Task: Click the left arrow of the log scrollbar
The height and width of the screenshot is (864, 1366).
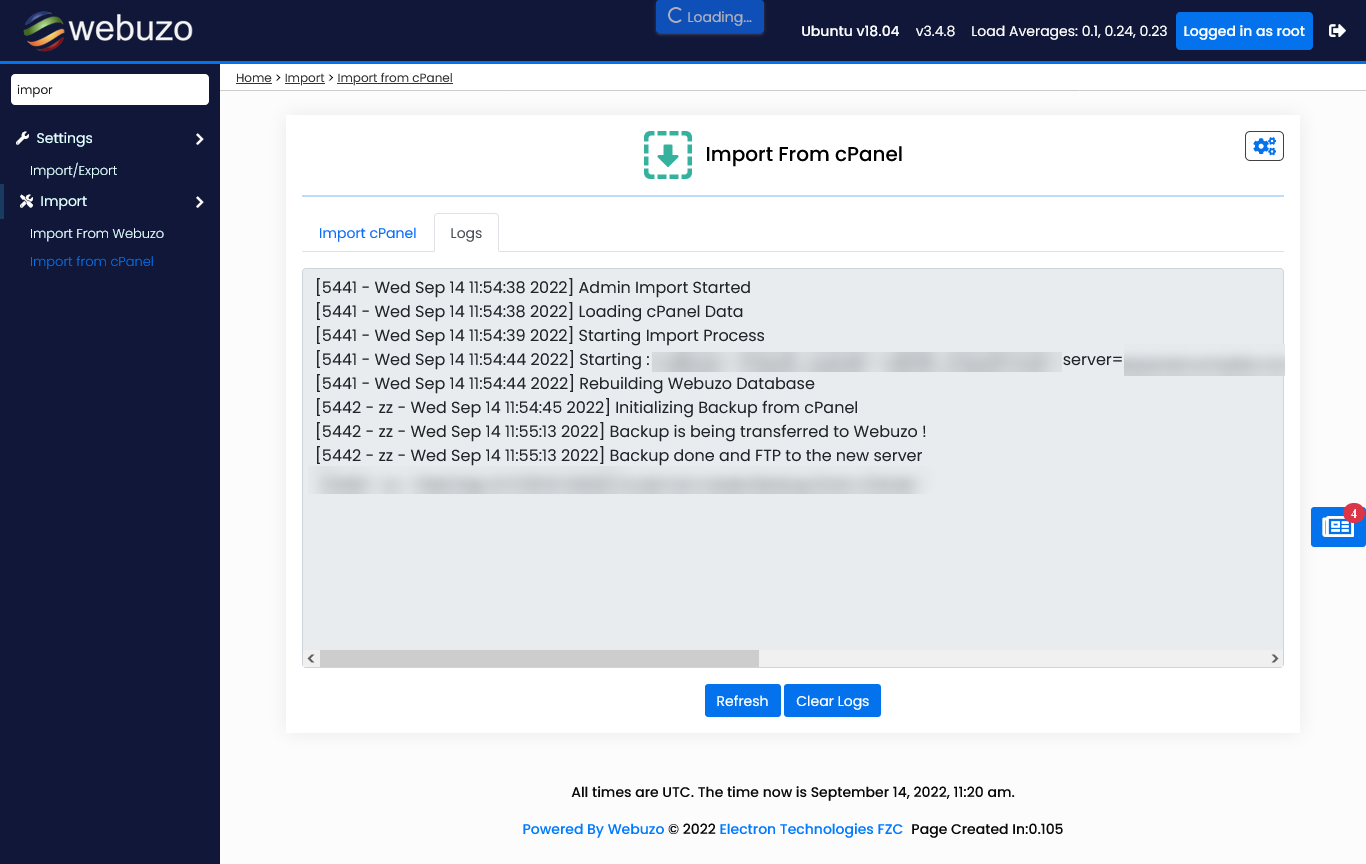Action: coord(310,658)
